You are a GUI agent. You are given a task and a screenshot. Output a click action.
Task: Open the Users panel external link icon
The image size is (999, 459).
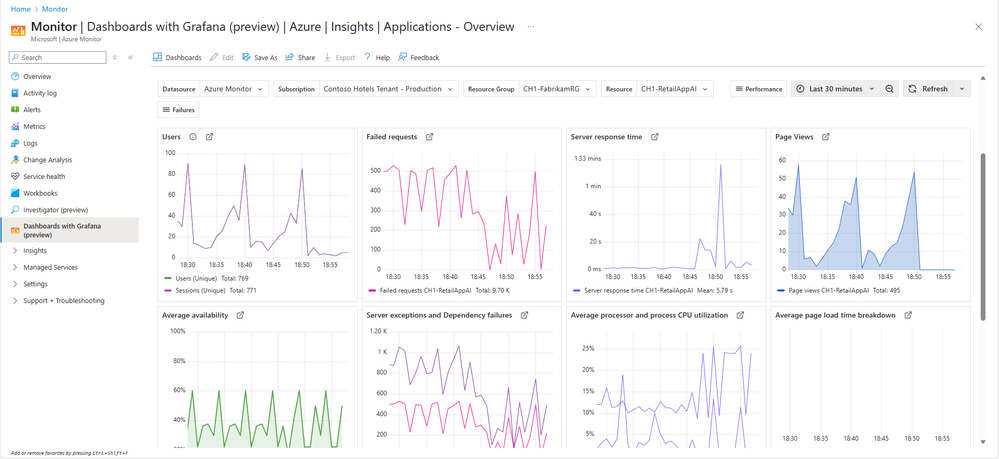(210, 137)
